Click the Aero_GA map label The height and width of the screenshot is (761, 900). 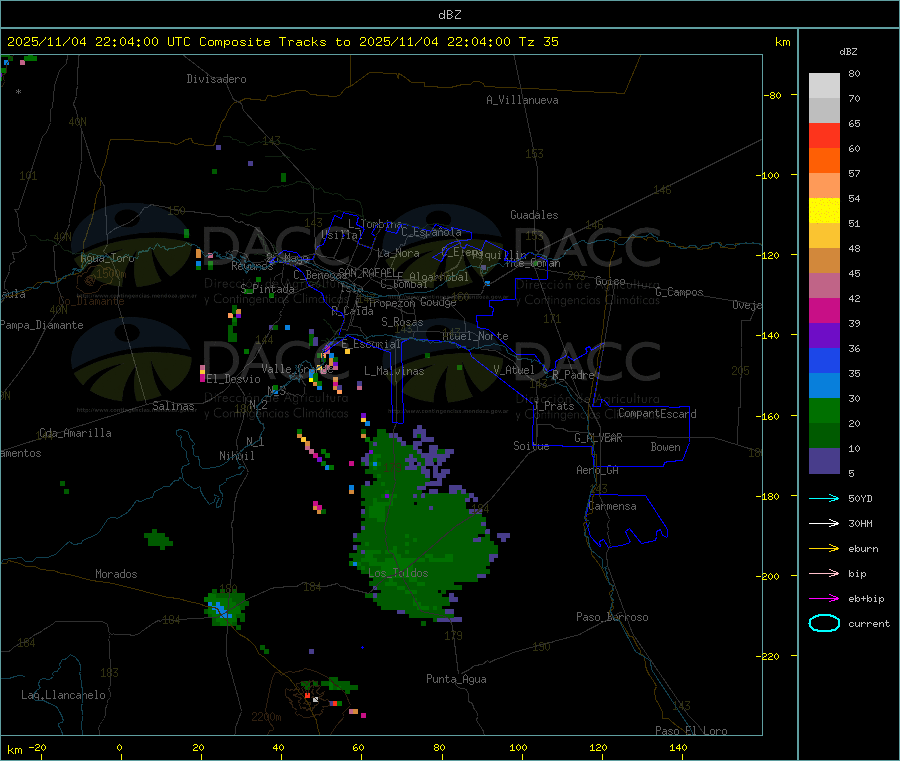(598, 470)
